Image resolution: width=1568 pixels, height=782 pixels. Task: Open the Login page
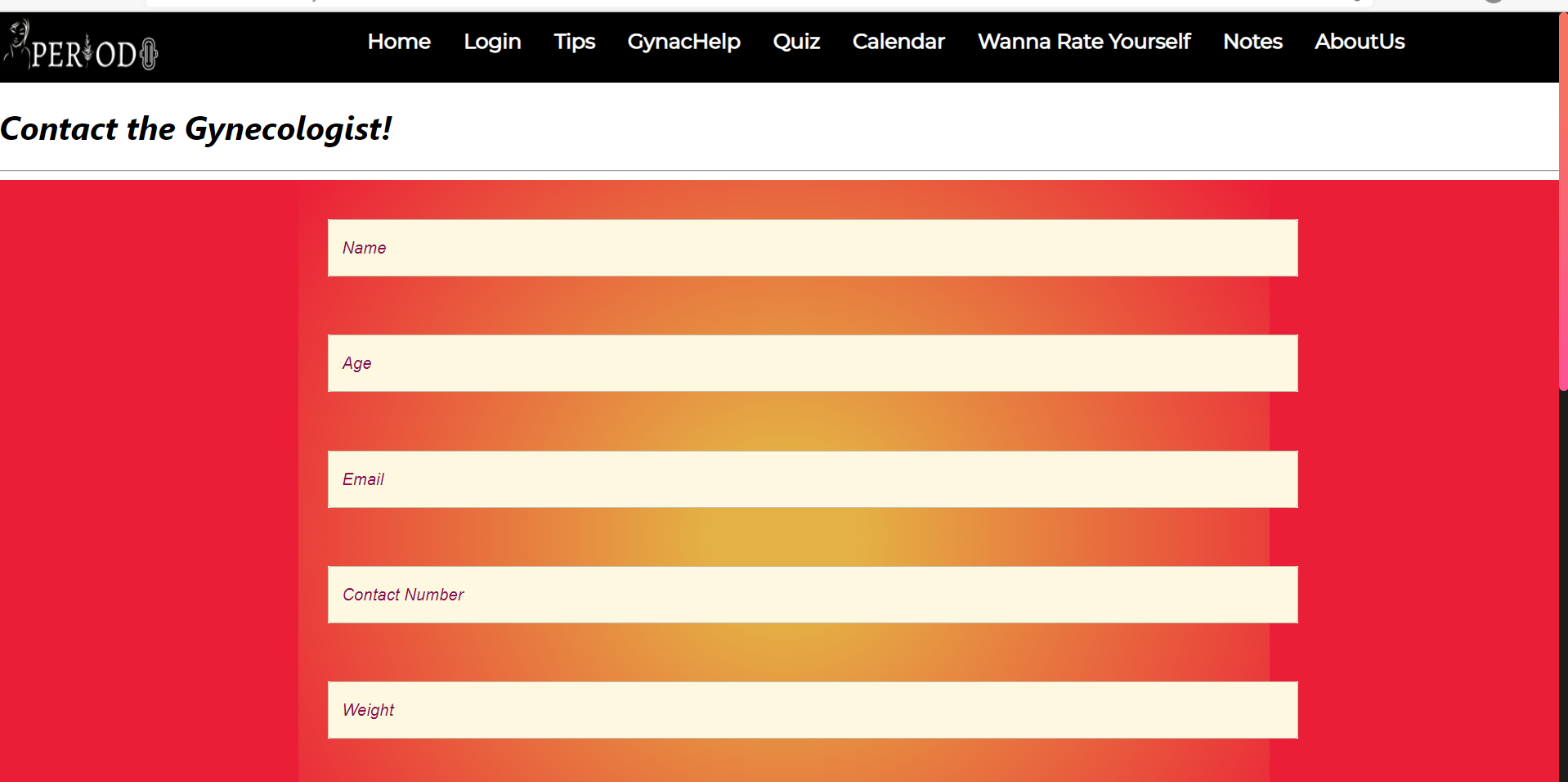[491, 42]
